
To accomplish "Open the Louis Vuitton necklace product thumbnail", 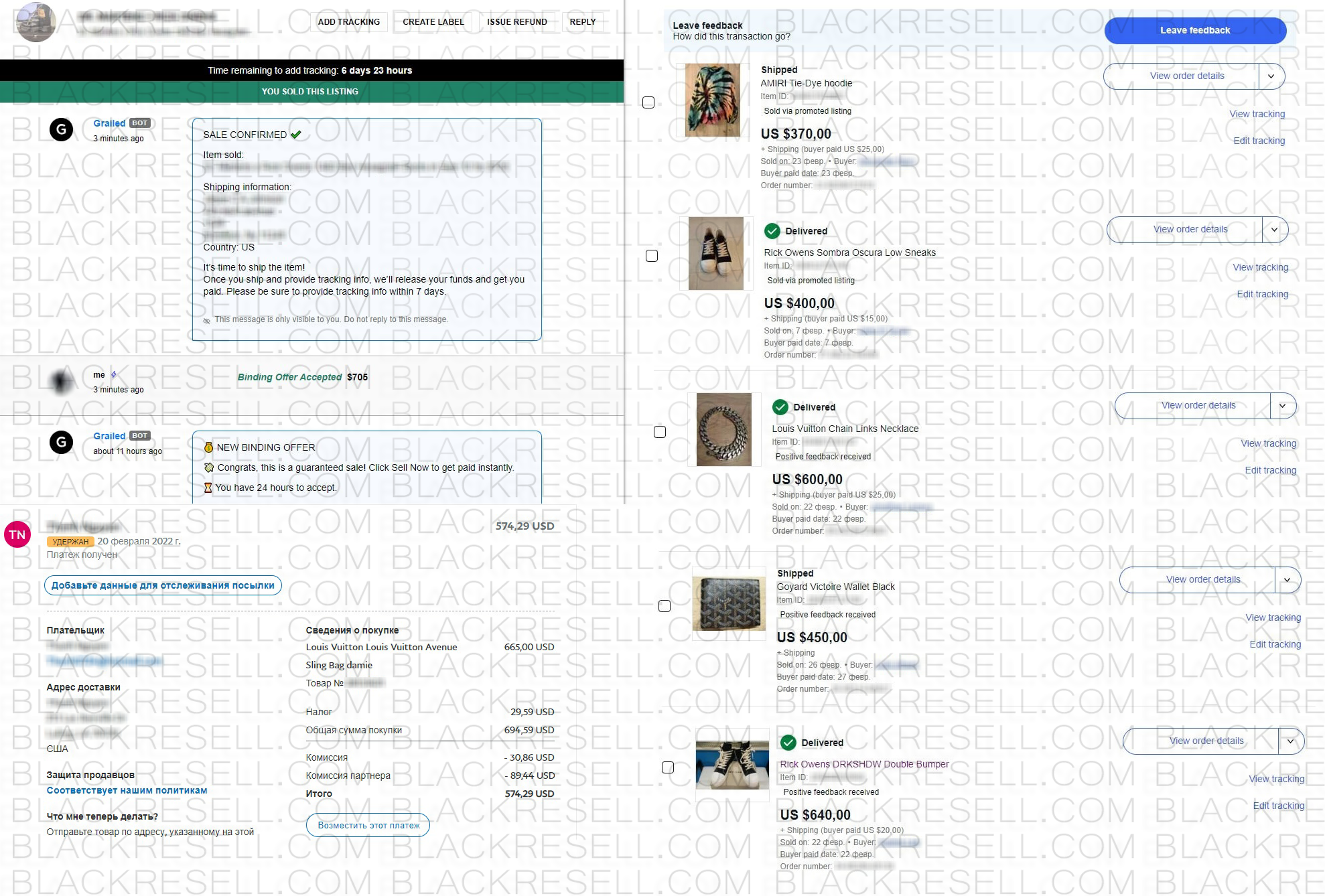I will pyautogui.click(x=724, y=429).
